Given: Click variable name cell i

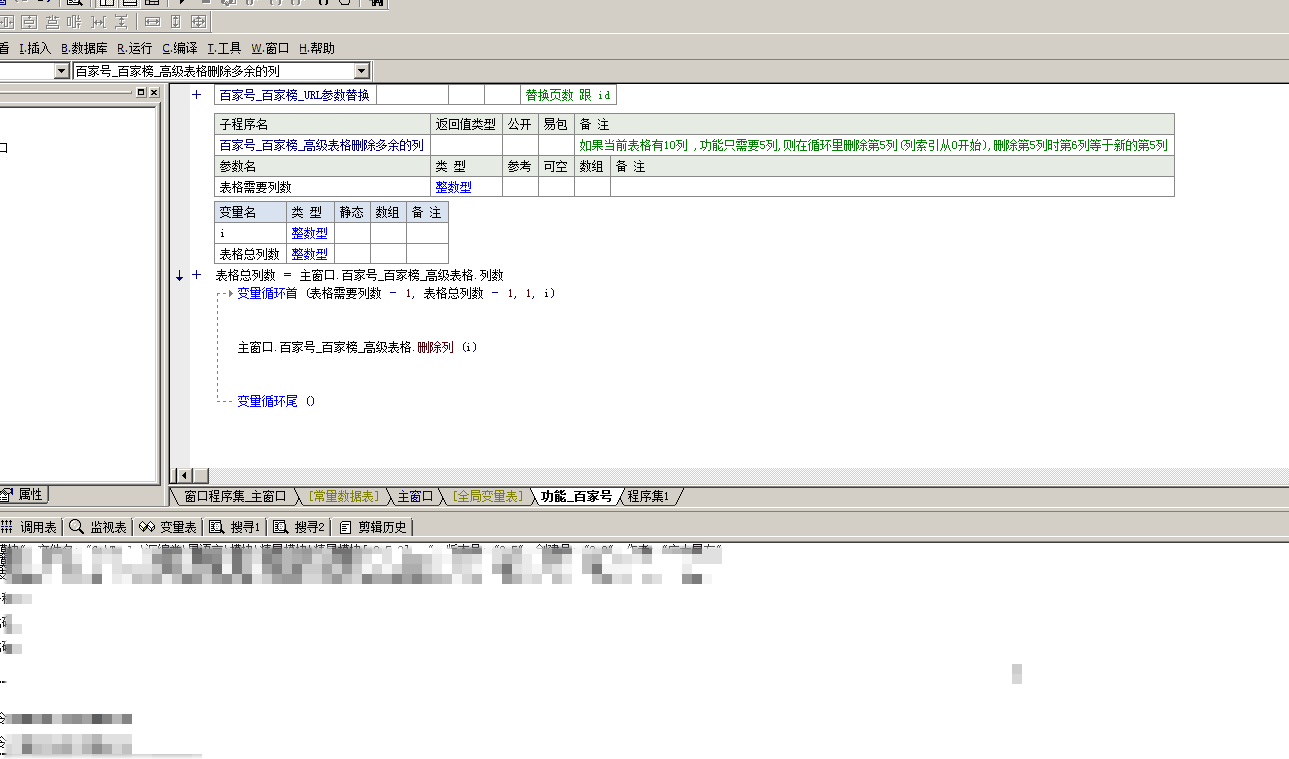Looking at the screenshot, I should (250, 232).
